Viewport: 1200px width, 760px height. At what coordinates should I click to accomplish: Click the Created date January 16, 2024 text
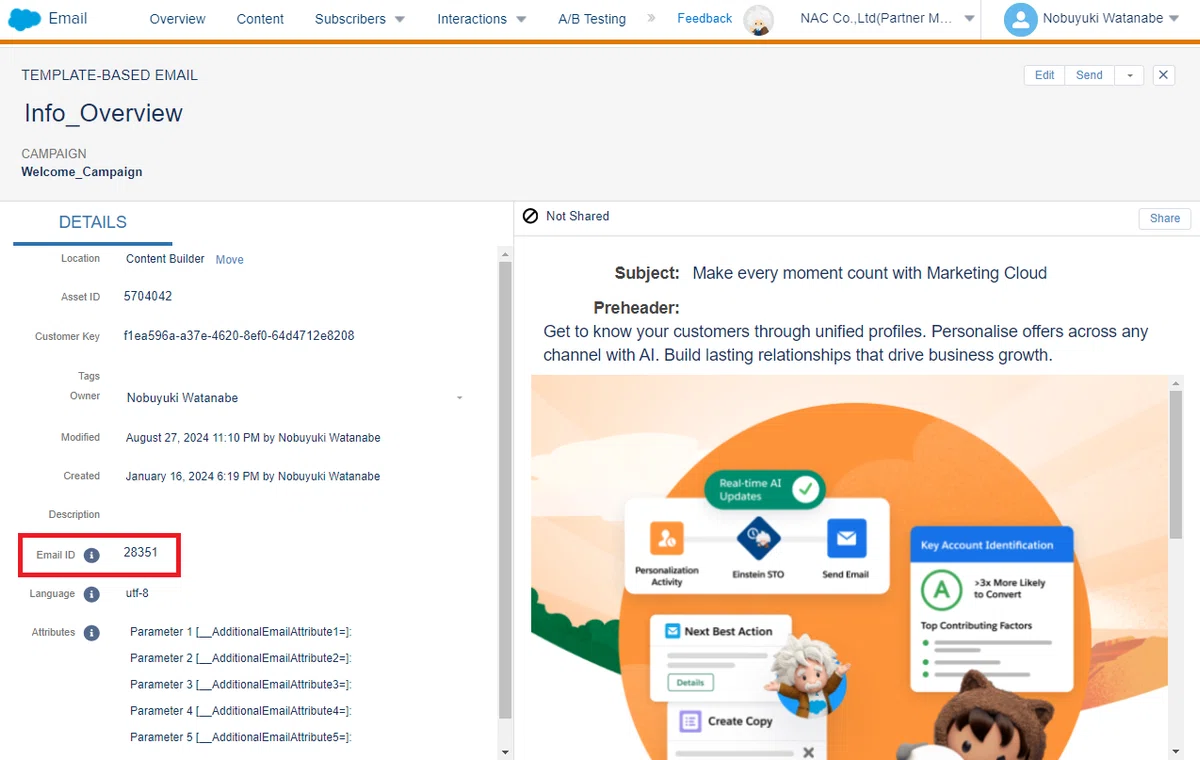(x=253, y=477)
